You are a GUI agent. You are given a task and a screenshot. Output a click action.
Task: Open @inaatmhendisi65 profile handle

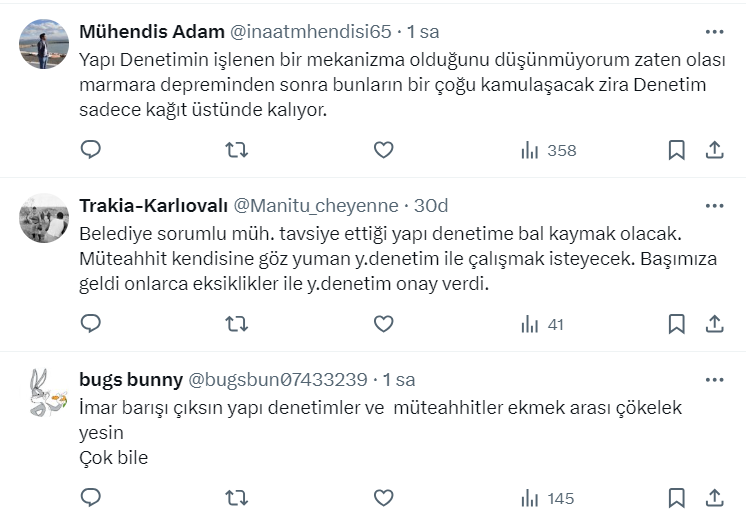pos(314,32)
